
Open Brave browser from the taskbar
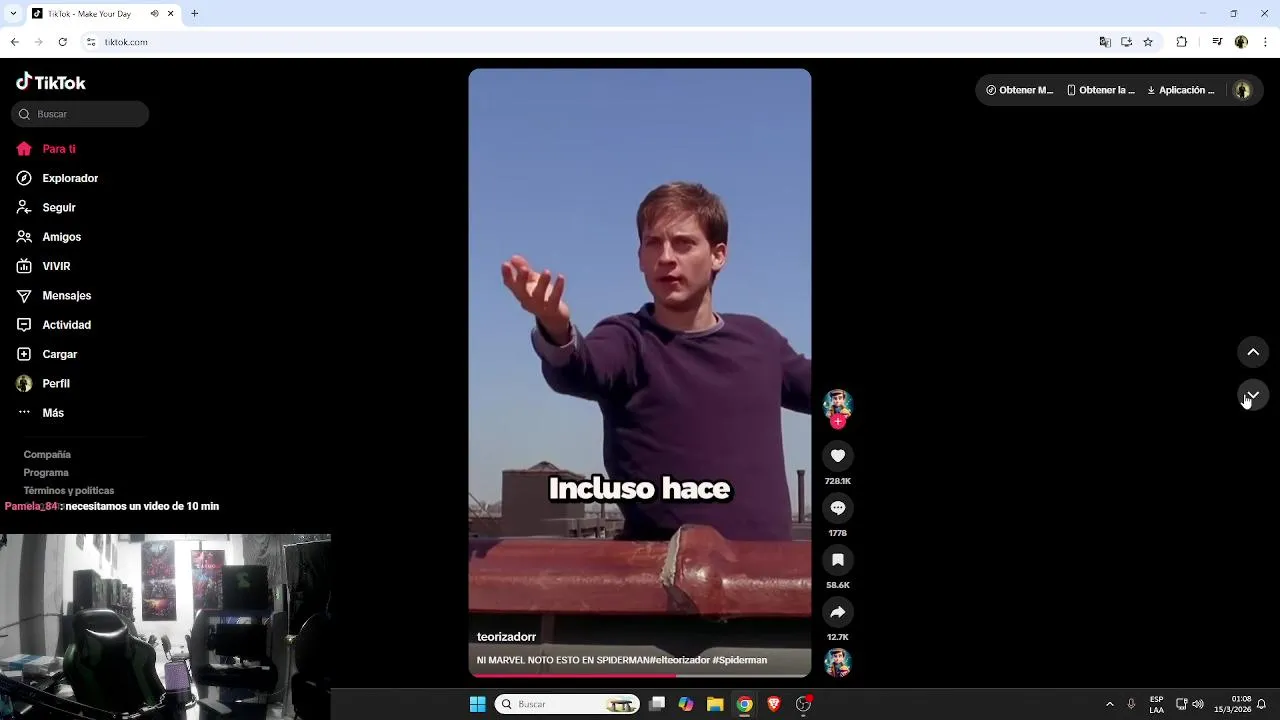click(774, 704)
